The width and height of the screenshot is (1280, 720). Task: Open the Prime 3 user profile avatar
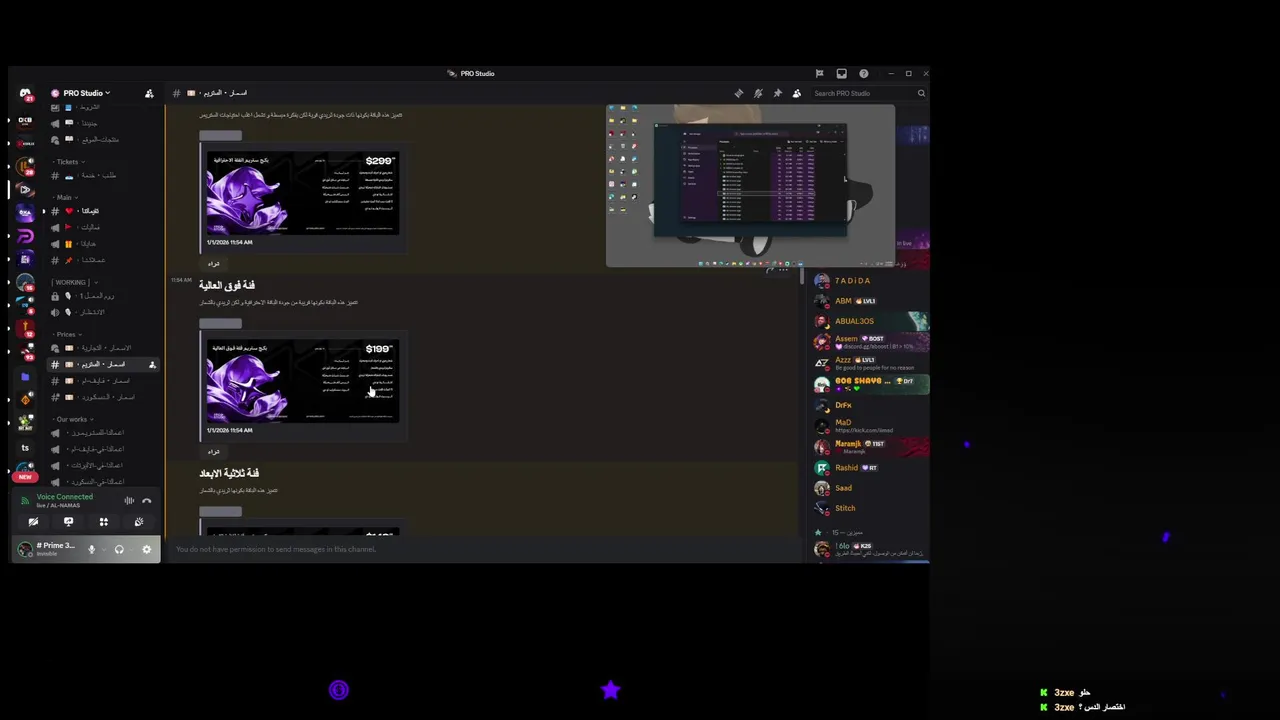(x=25, y=549)
